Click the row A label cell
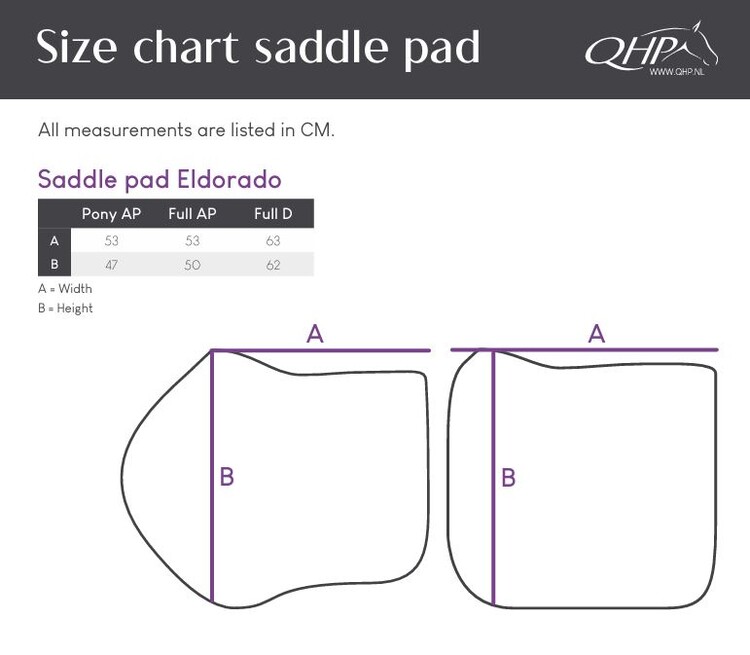The height and width of the screenshot is (655, 750). tap(55, 240)
